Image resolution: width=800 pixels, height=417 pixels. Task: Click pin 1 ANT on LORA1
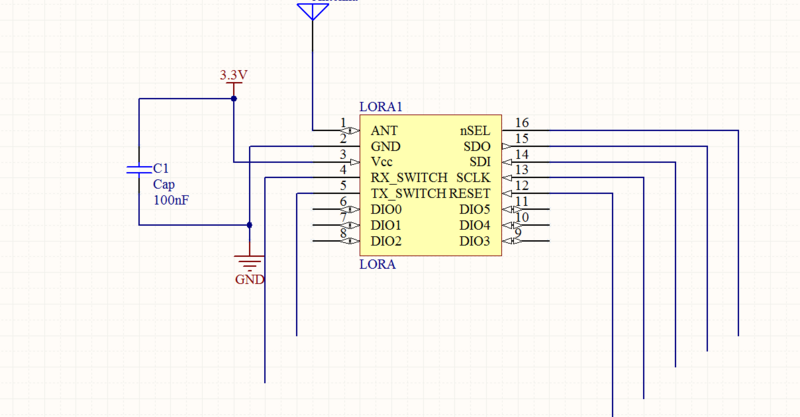point(343,130)
